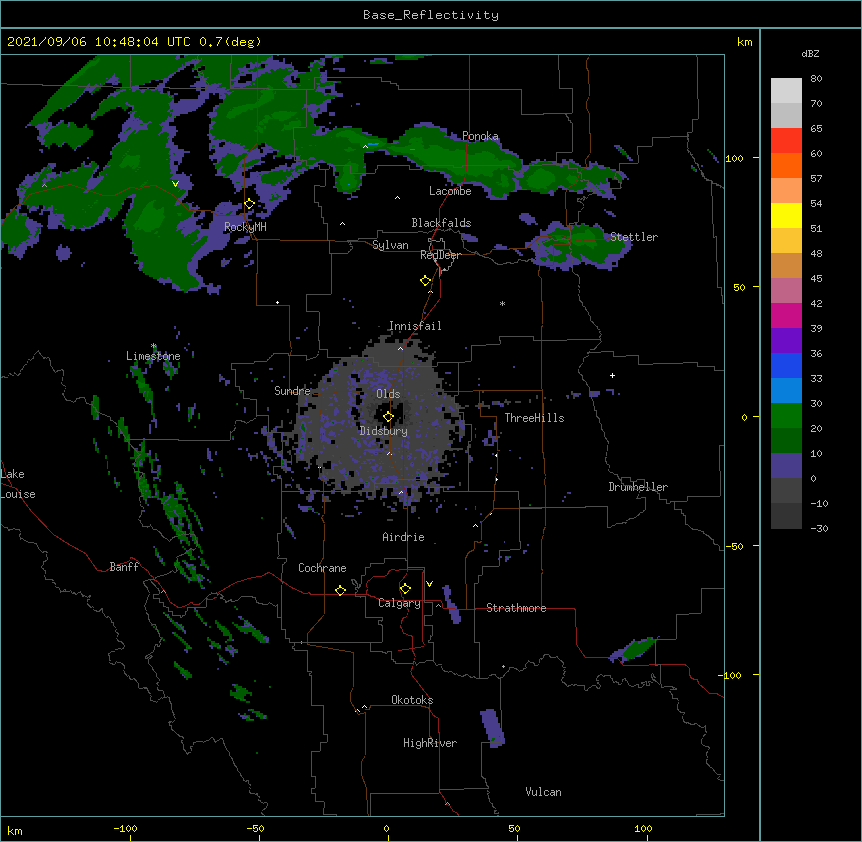Click the Cochrane city label
862x842 pixels.
[322, 568]
